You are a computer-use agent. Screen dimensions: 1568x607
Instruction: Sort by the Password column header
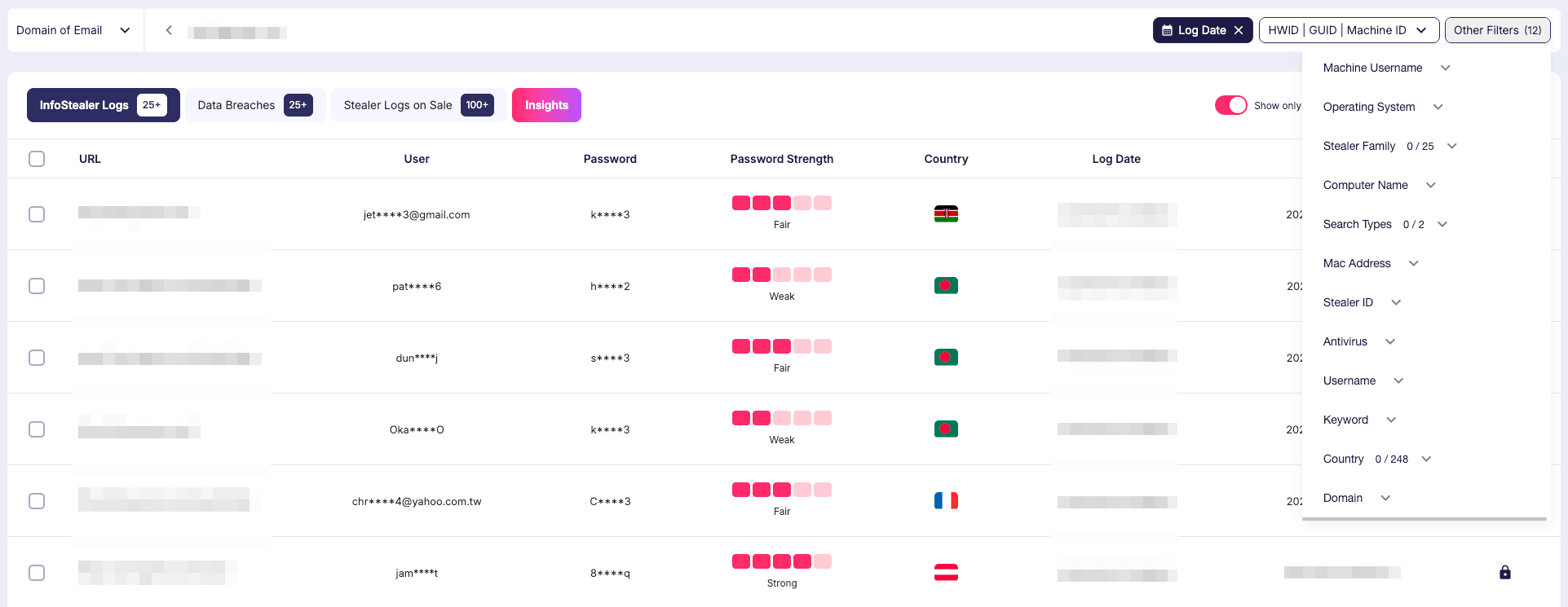coord(610,159)
